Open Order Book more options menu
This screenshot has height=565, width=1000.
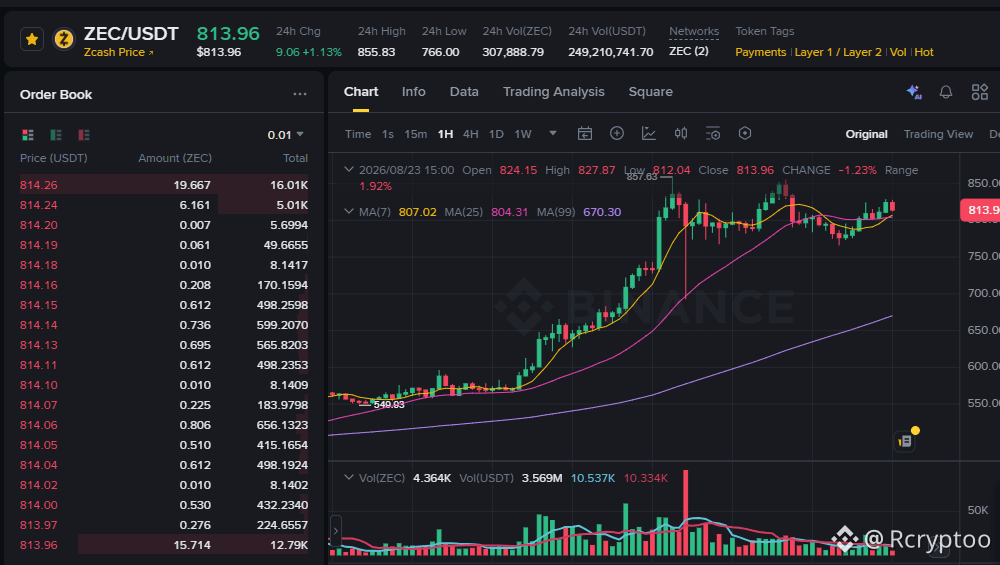300,94
